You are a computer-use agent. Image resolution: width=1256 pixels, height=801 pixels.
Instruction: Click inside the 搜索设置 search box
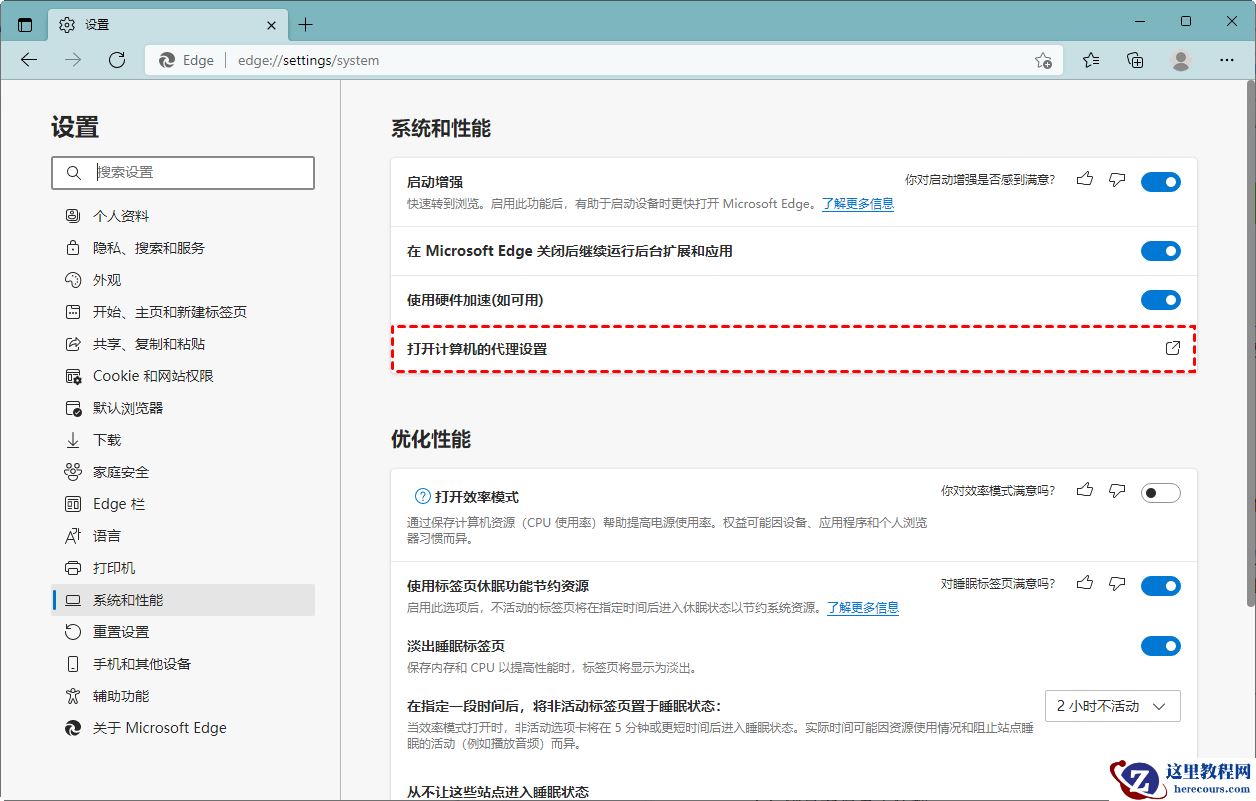click(183, 173)
